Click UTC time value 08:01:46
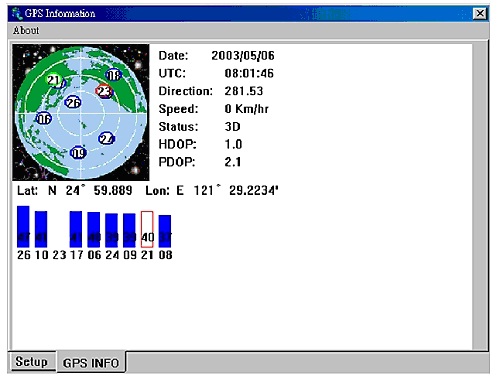This screenshot has height=379, width=500. pos(249,73)
